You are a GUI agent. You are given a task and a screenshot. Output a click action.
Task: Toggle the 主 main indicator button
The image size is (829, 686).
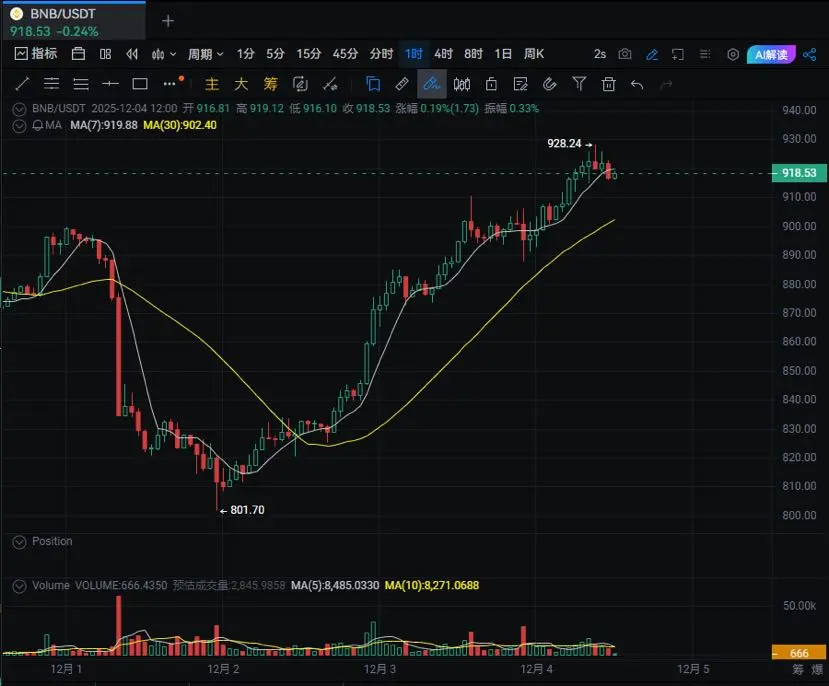211,84
